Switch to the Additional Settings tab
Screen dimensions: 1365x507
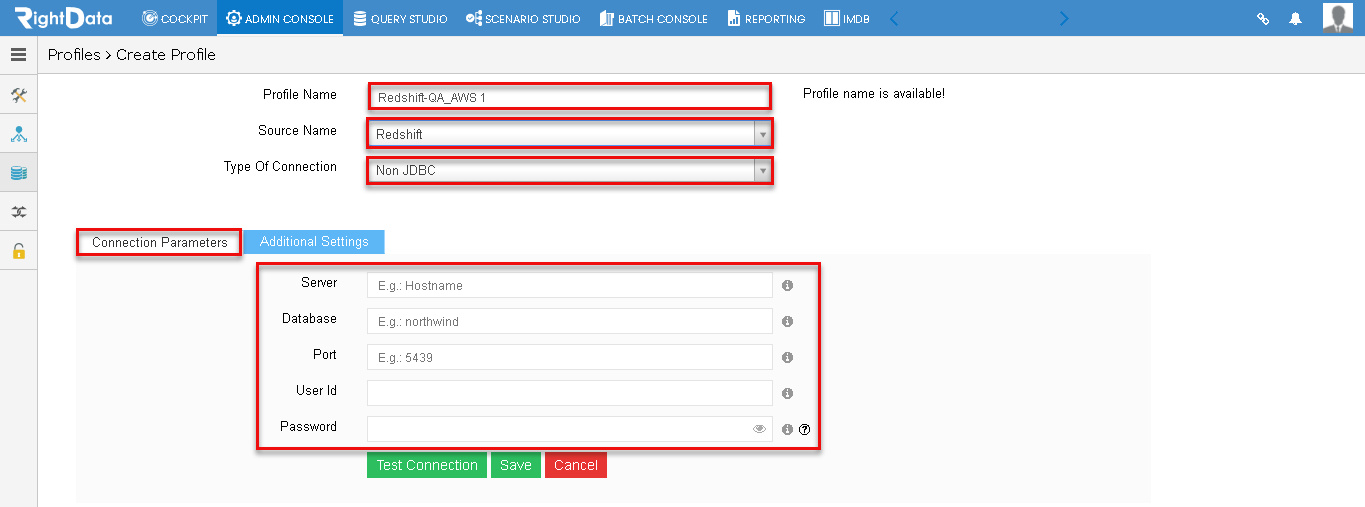pos(314,242)
